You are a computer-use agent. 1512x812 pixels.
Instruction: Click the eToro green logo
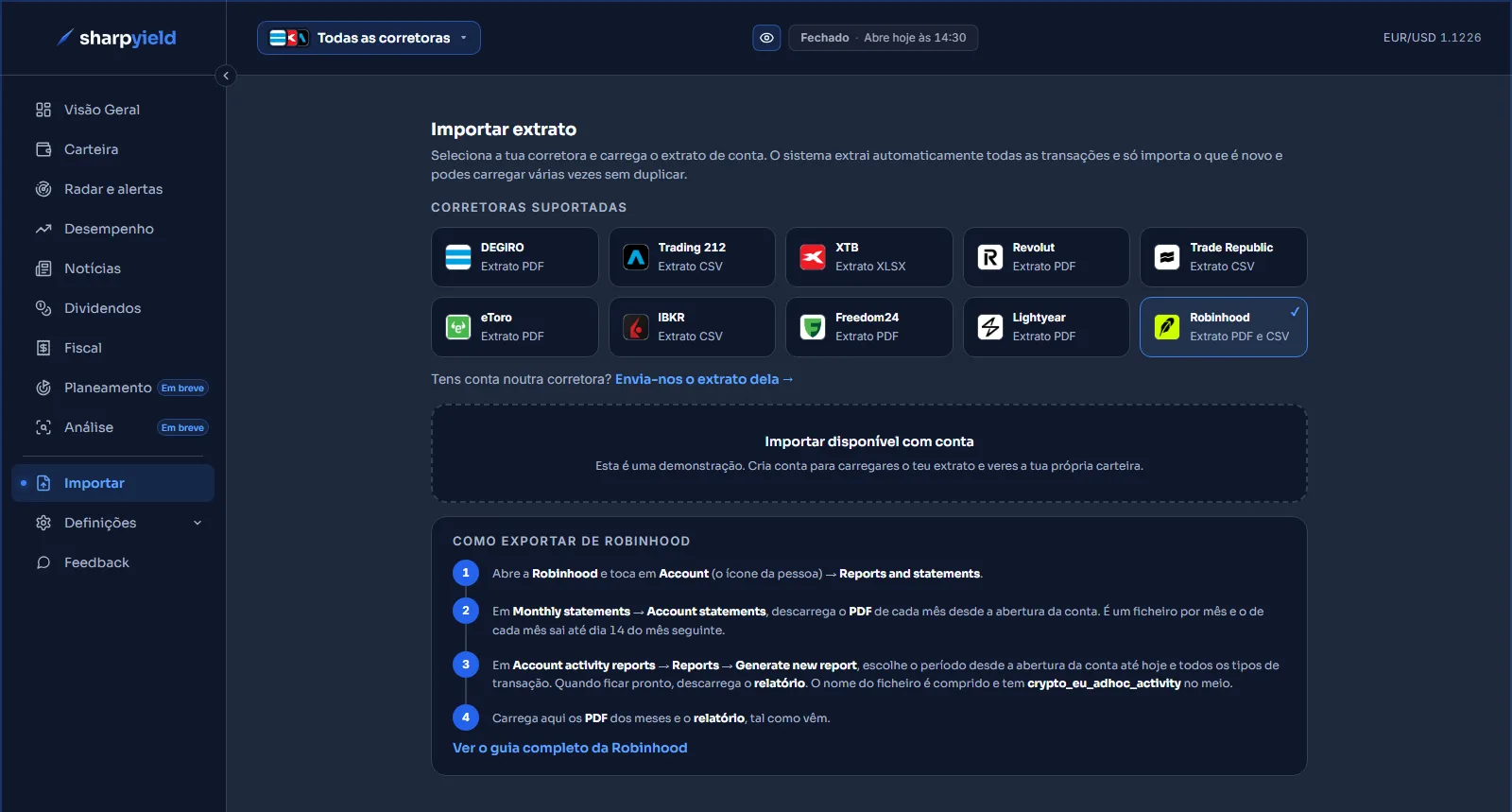click(x=458, y=327)
